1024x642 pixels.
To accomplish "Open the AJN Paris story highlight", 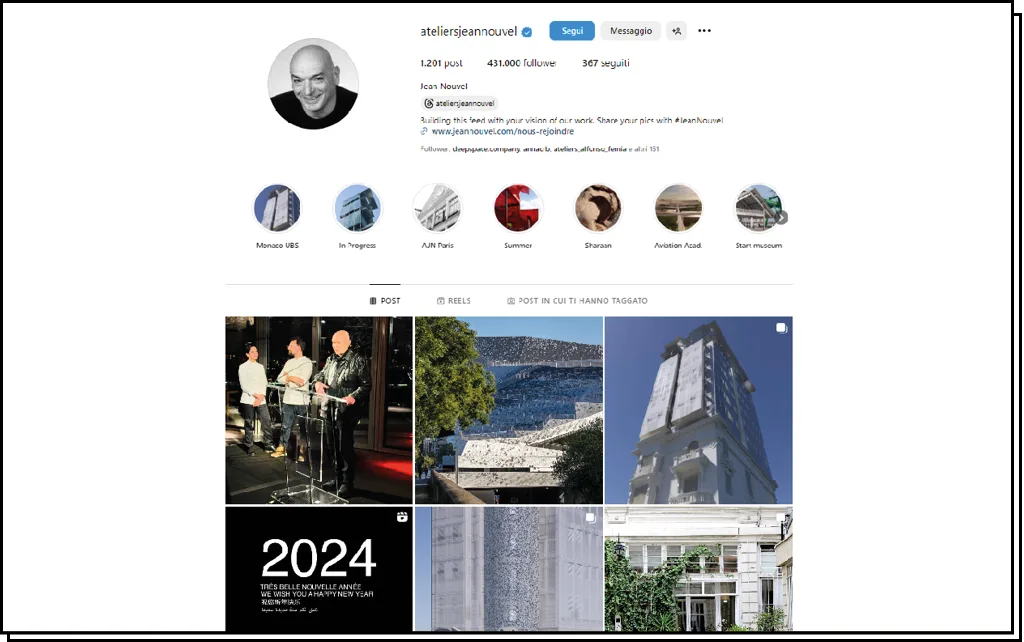I will tap(438, 208).
